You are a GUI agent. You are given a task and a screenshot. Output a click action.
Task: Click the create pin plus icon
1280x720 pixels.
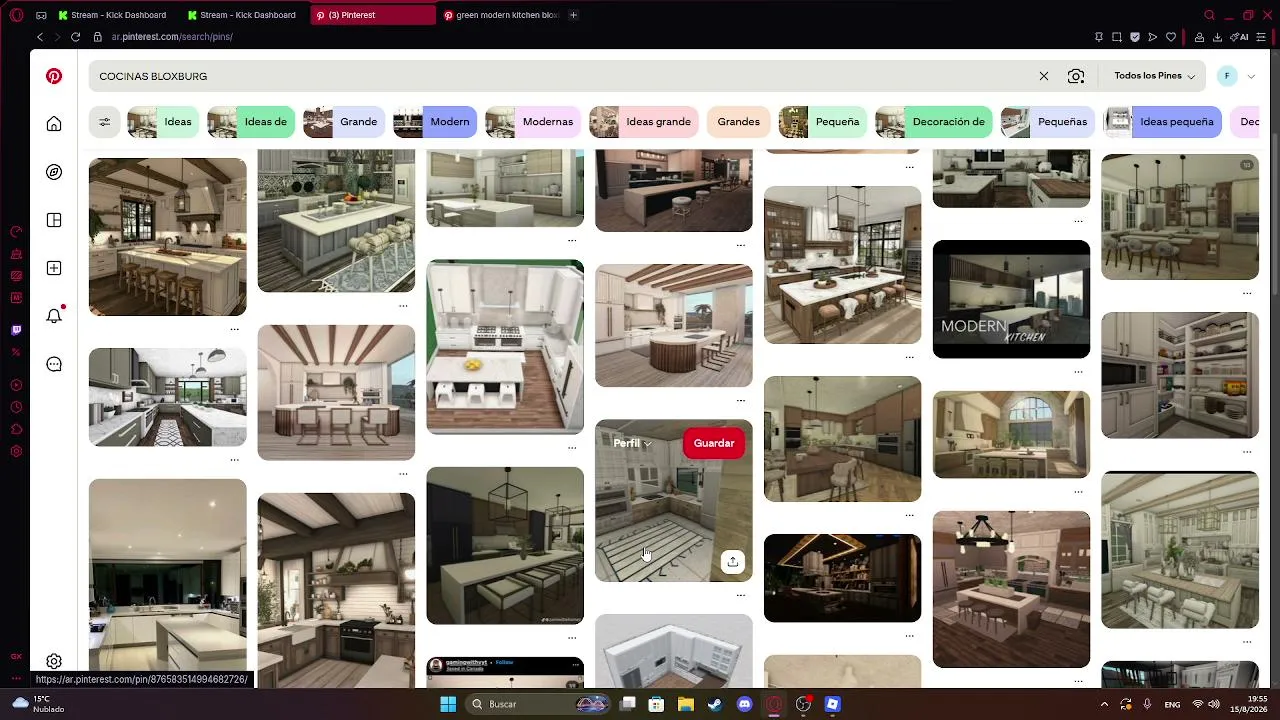(x=54, y=268)
